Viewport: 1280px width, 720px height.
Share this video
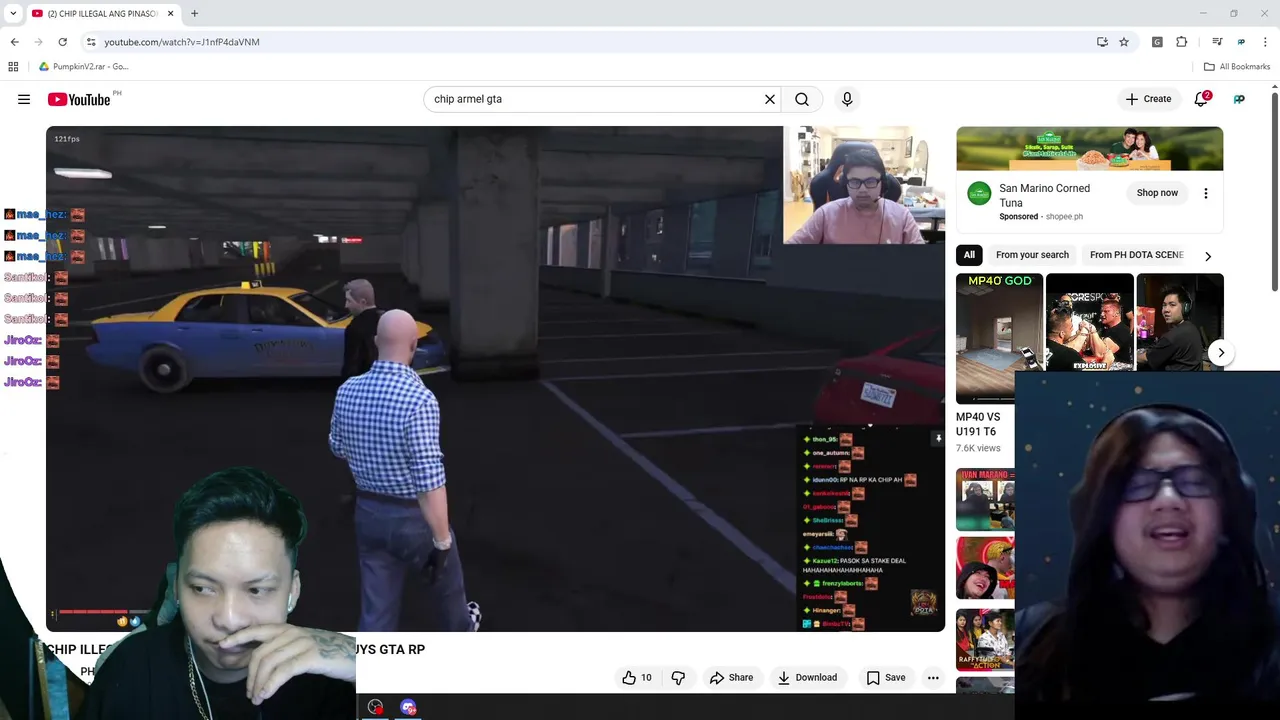[731, 678]
